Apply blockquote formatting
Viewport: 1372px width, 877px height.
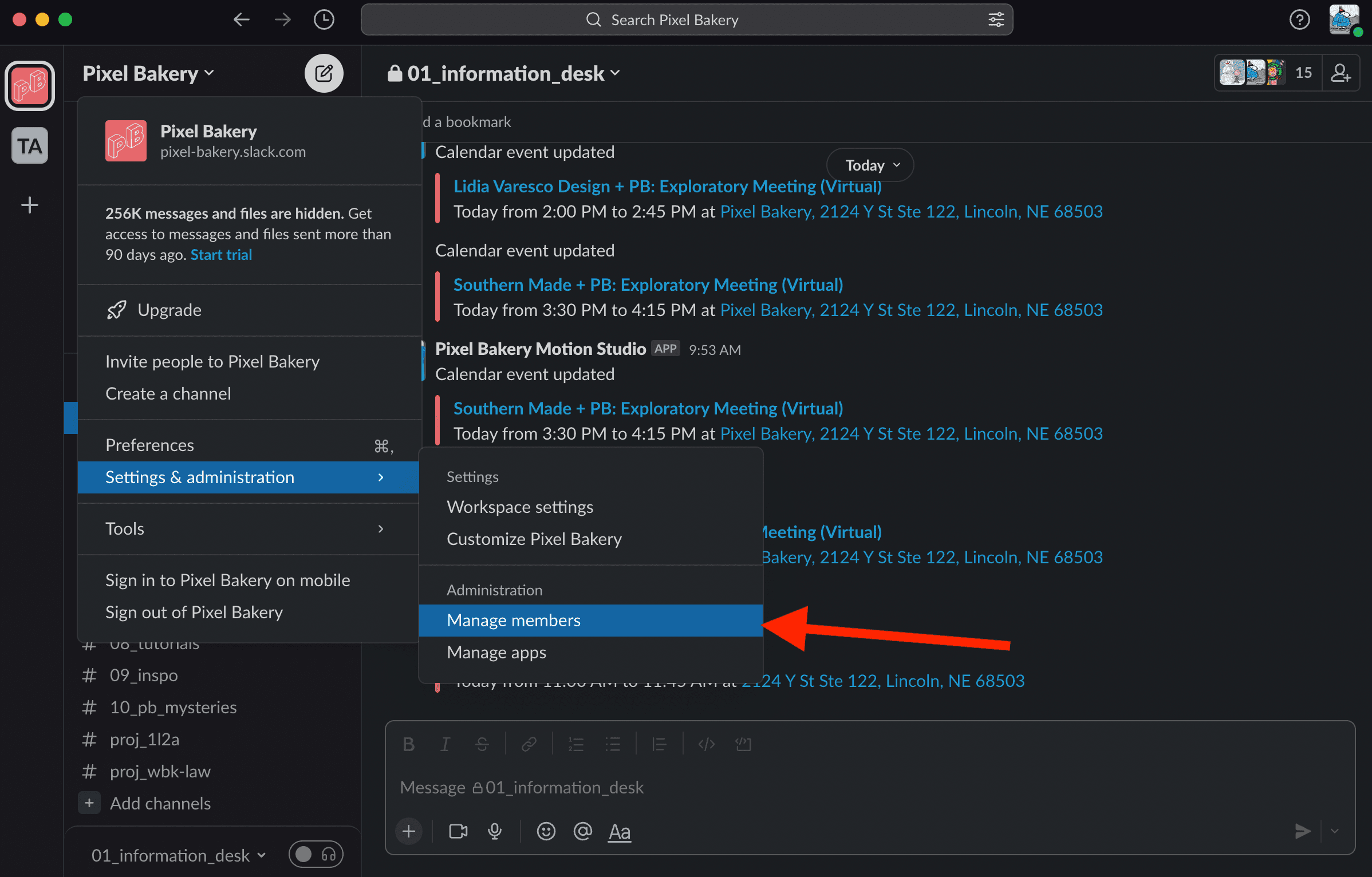659,744
